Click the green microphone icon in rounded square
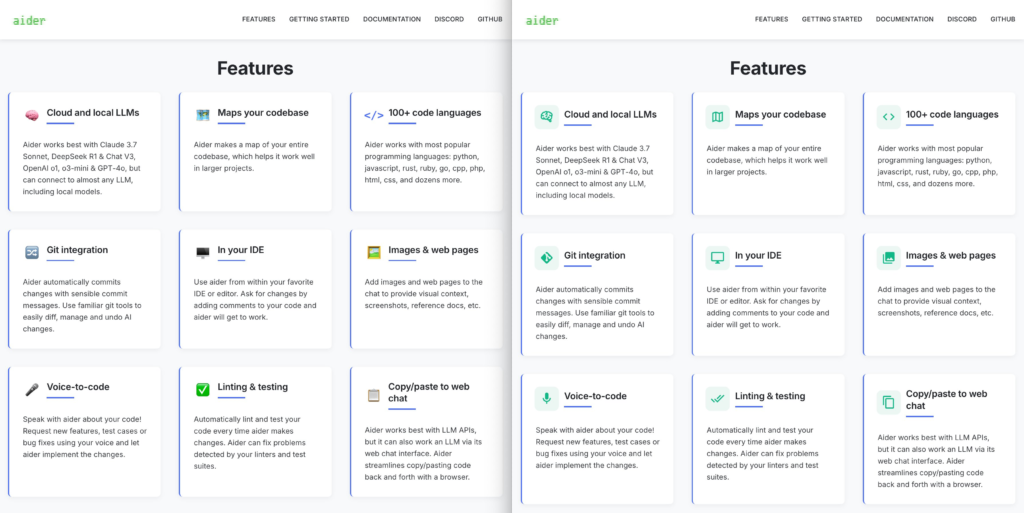Viewport: 1024px width, 513px height. tap(546, 399)
